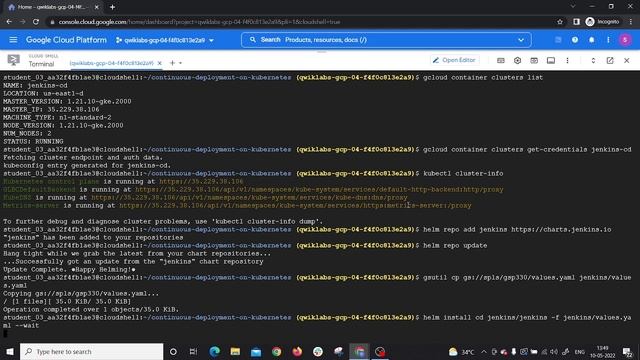
Task: Expand the new tab dropdown arrow
Action: [x=180, y=63]
